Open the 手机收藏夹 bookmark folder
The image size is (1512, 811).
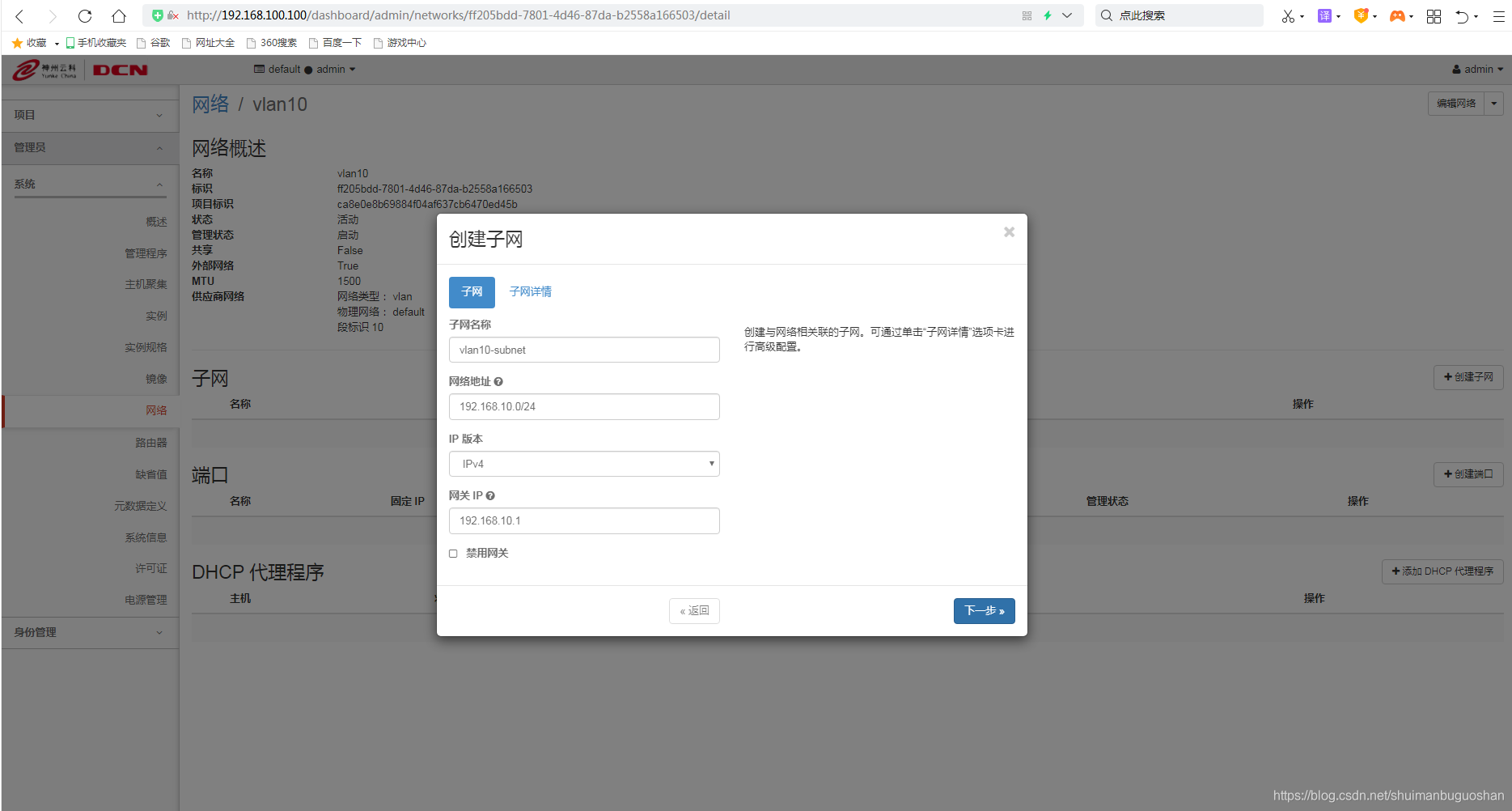pos(95,43)
